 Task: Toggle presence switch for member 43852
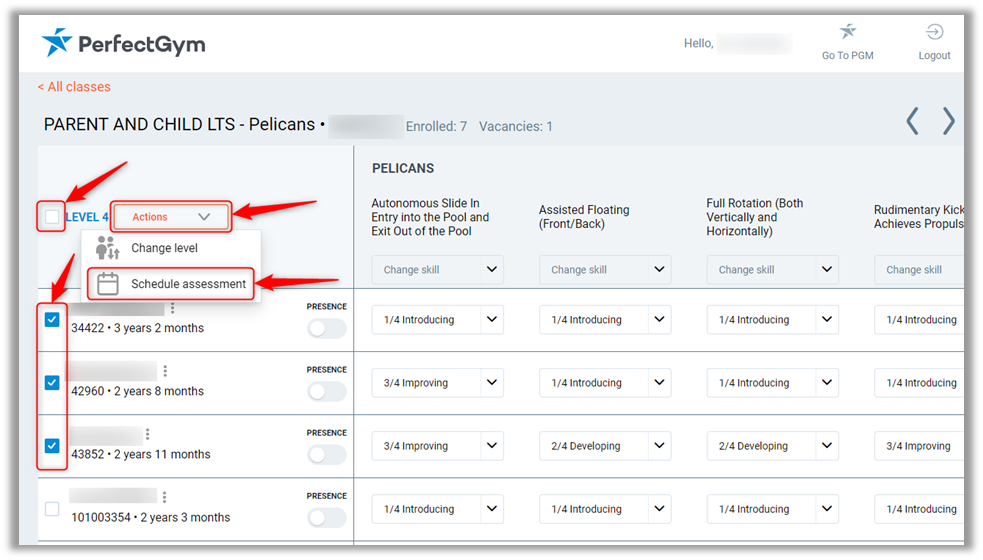327,455
